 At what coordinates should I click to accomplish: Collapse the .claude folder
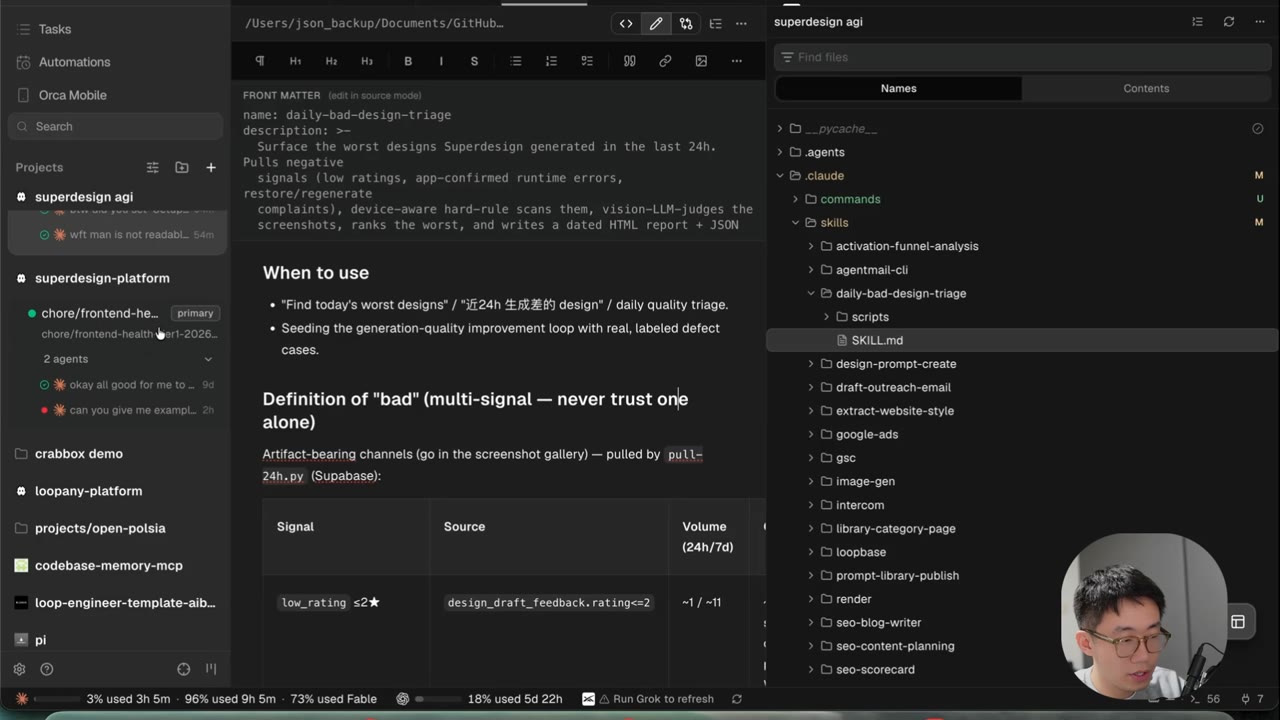coord(780,176)
